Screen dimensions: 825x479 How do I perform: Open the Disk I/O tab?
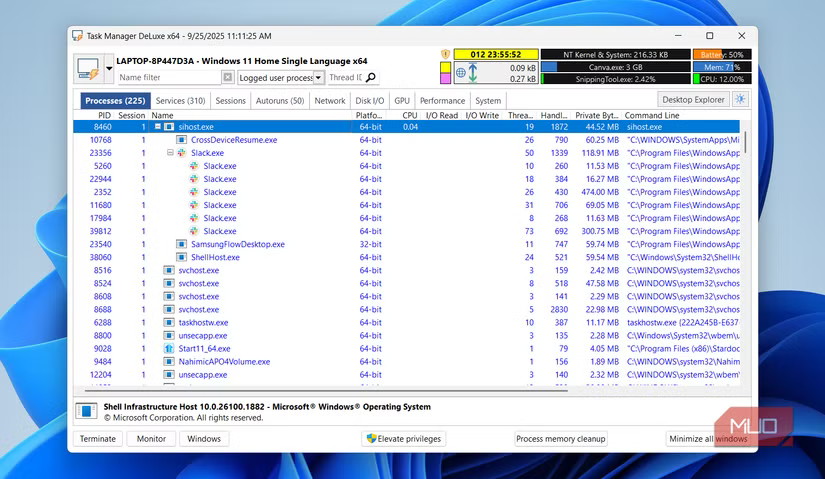(370, 100)
